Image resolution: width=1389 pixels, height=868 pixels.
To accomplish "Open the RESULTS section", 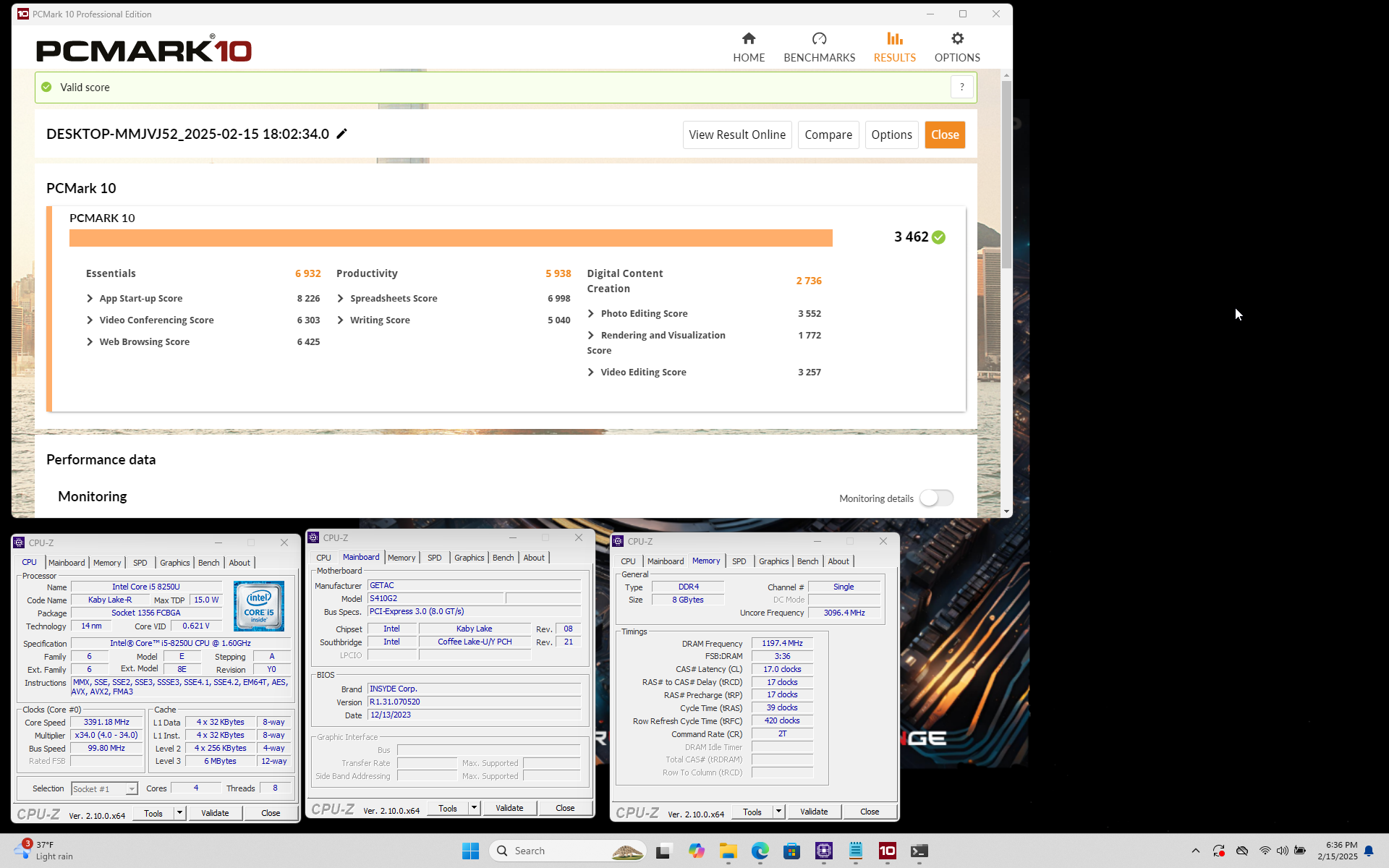I will pos(894,48).
